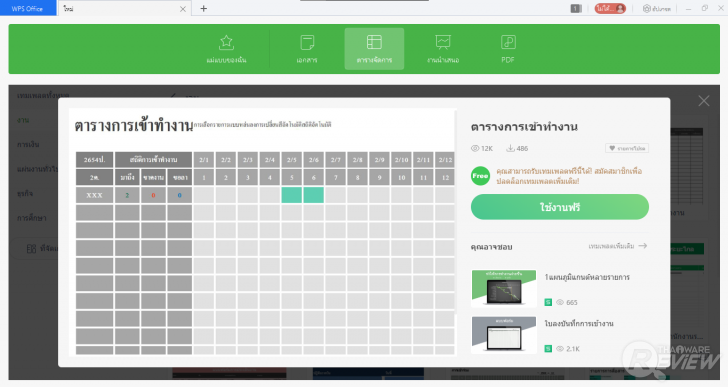Click the spreadsheet icon beside 665 views
Viewport: 728px width, 387px height.
coord(548,303)
